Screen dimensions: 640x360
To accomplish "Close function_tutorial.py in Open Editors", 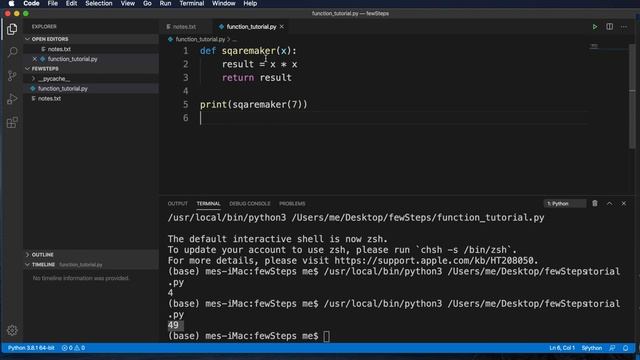I will [x=35, y=59].
